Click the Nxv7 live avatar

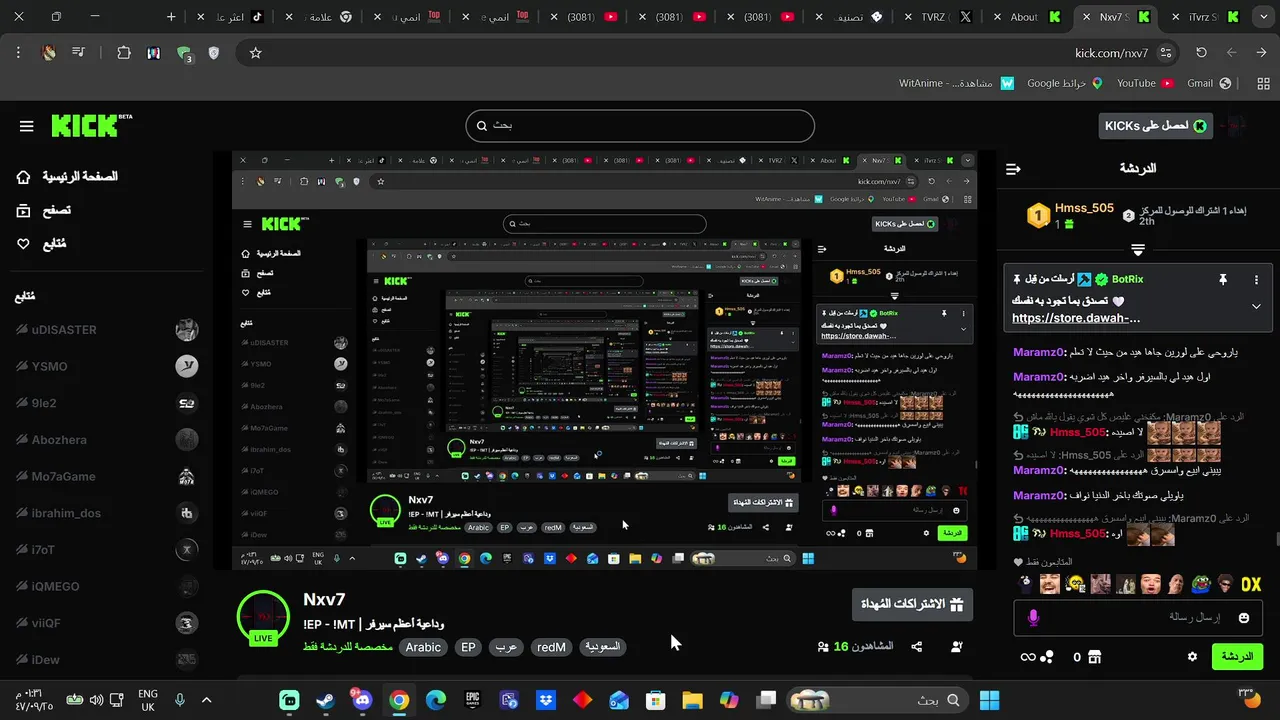click(x=263, y=617)
